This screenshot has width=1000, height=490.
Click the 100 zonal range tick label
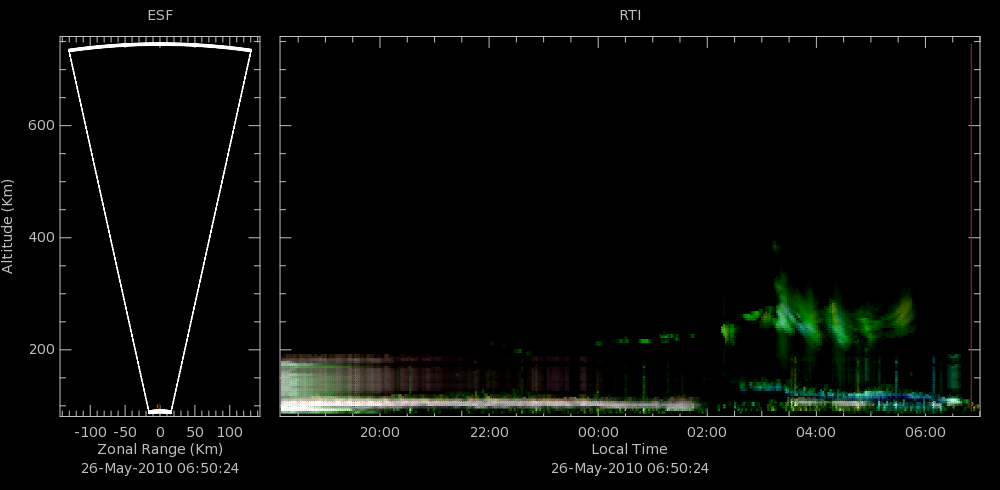tap(230, 433)
